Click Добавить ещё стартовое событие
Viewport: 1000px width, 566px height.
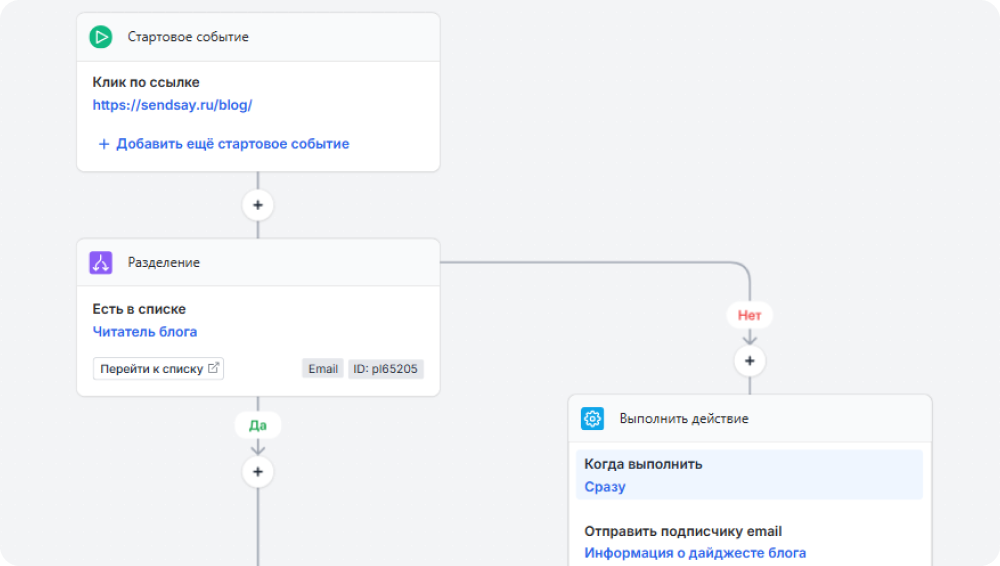(232, 144)
